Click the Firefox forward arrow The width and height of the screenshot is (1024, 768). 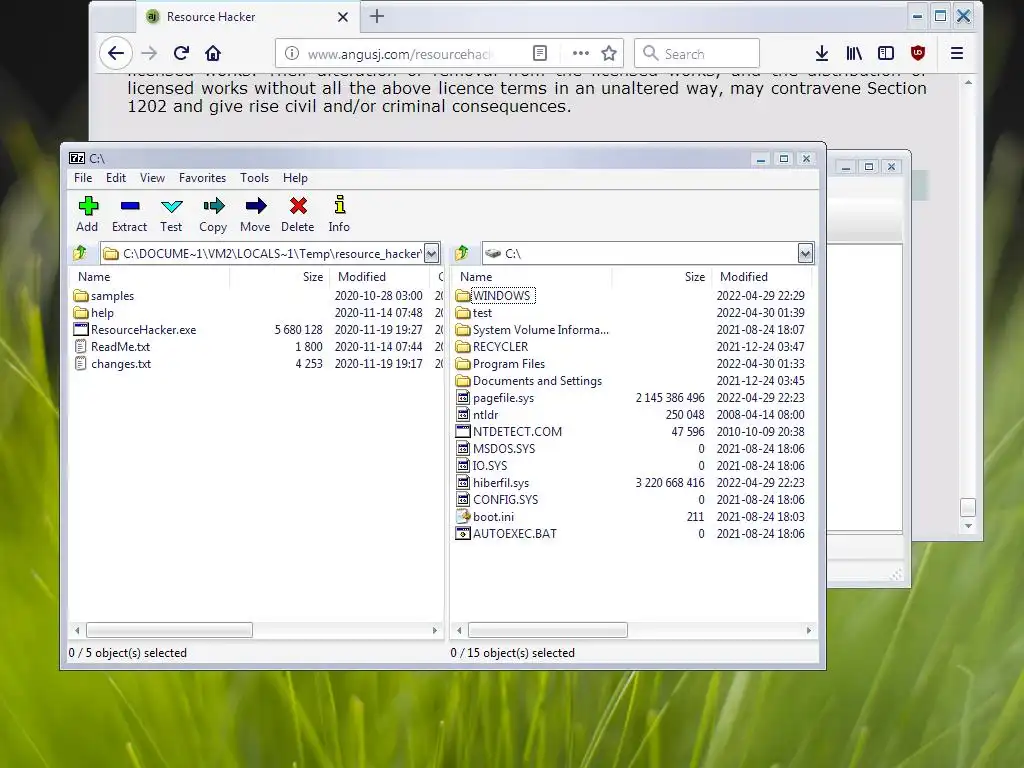150,53
